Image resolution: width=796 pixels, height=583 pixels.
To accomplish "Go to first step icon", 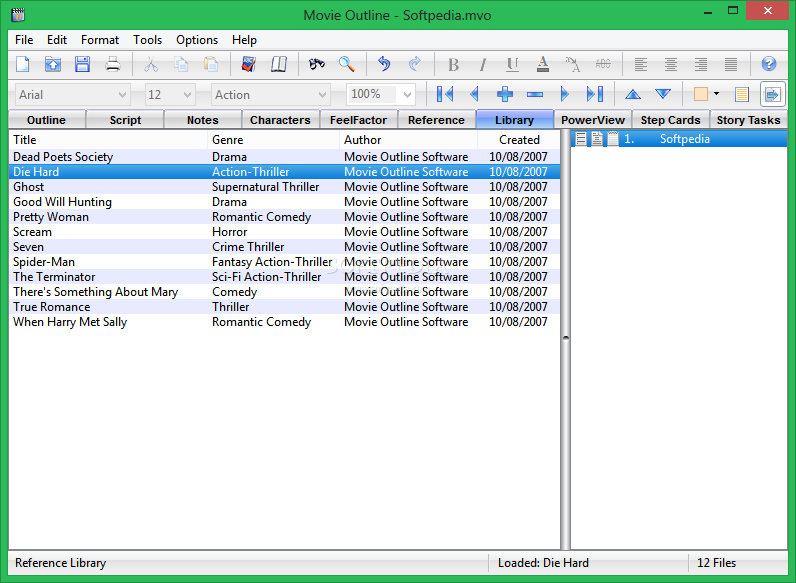I will (x=445, y=94).
